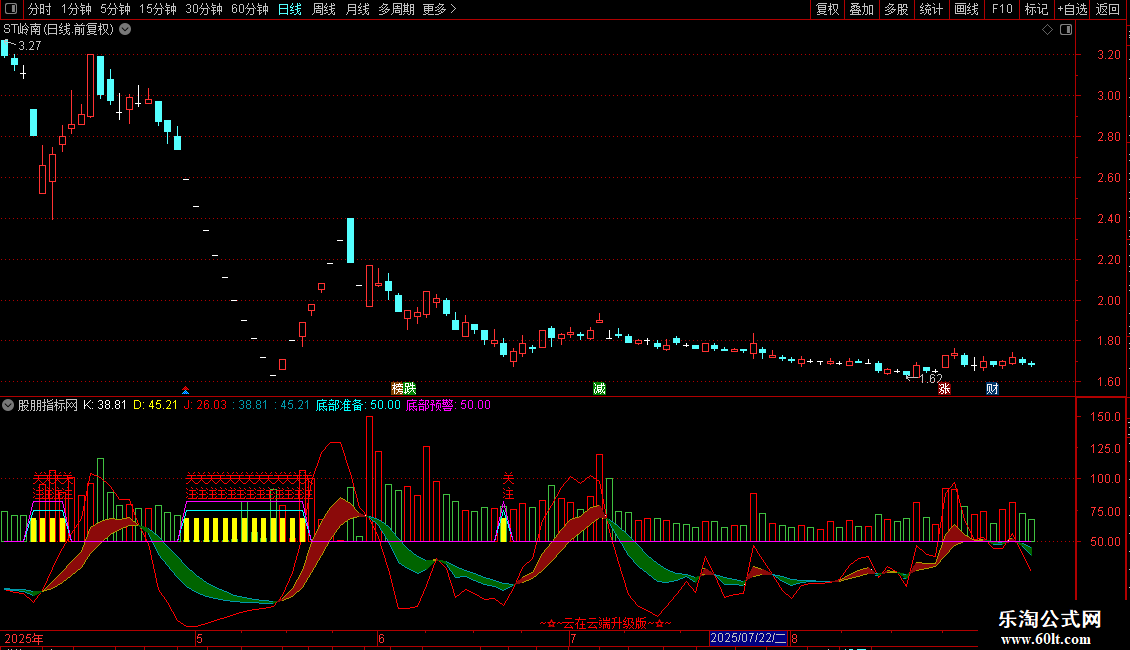This screenshot has width=1130, height=650.
Task: Click the K: 38.81 indicator value
Action: click(105, 405)
